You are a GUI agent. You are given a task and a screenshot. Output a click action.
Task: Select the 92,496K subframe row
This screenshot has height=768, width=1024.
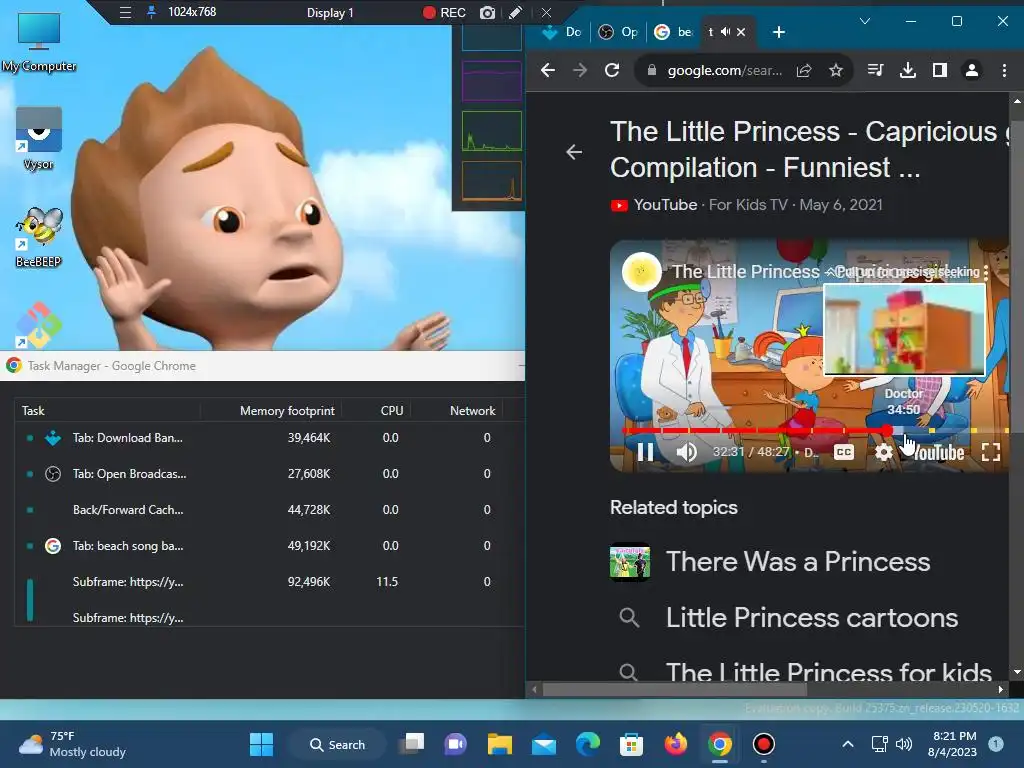click(269, 581)
